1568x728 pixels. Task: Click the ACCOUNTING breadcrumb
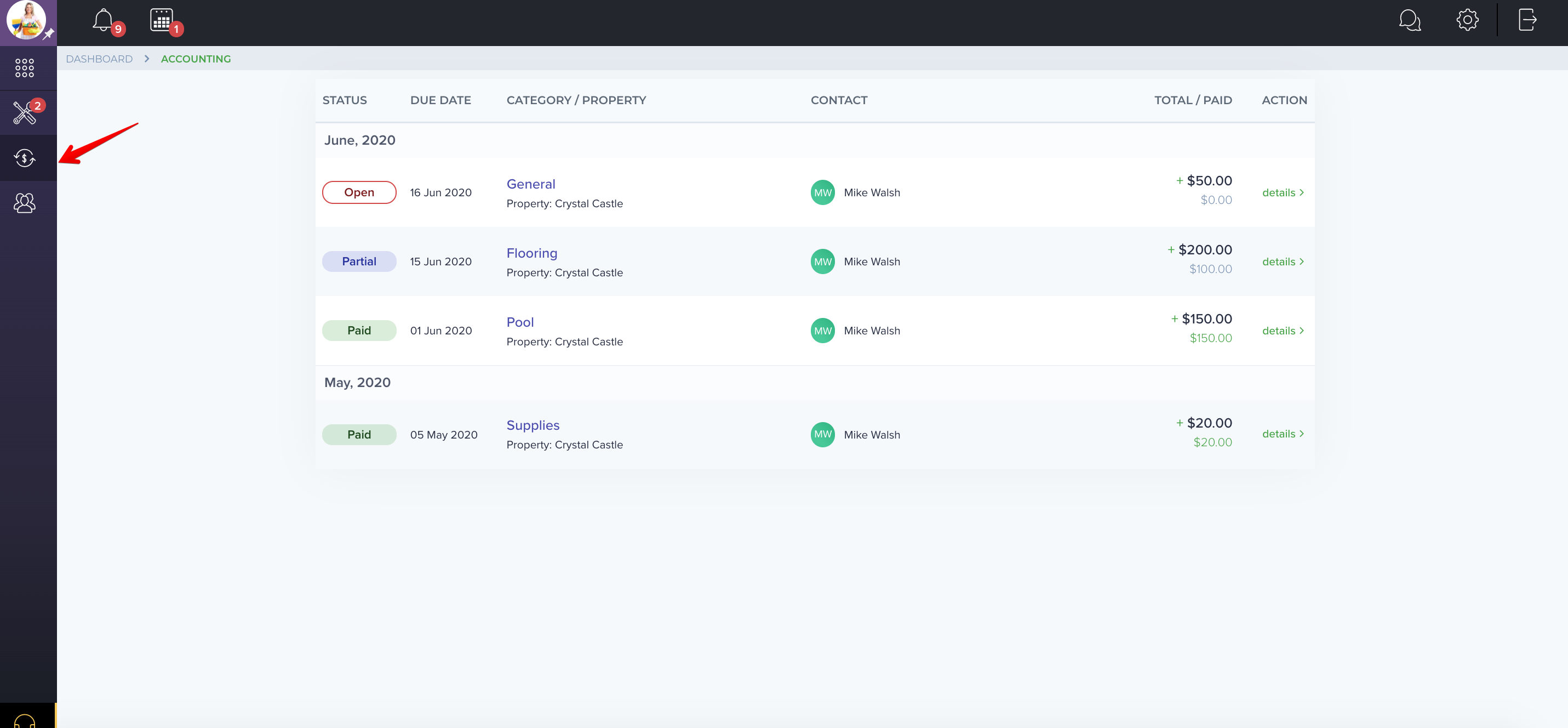pyautogui.click(x=196, y=59)
